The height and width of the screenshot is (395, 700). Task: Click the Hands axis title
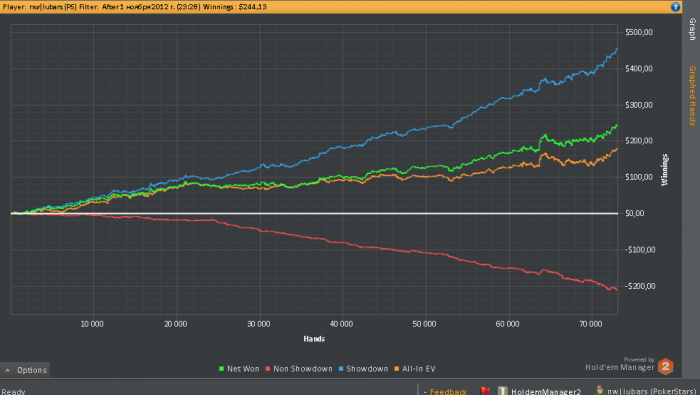(x=314, y=339)
